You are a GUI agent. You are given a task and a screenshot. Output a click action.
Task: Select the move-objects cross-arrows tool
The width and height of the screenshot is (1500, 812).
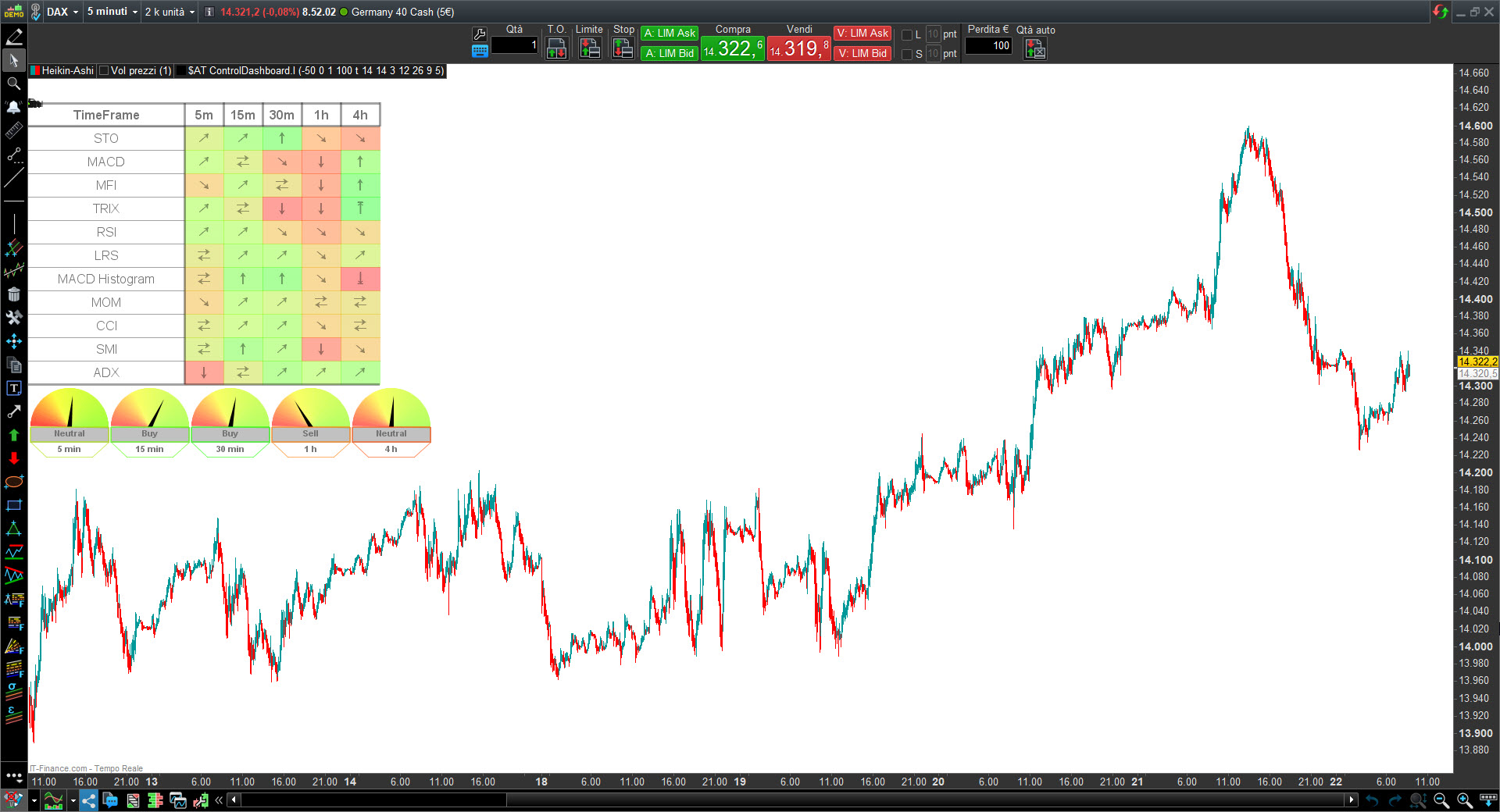tap(13, 341)
